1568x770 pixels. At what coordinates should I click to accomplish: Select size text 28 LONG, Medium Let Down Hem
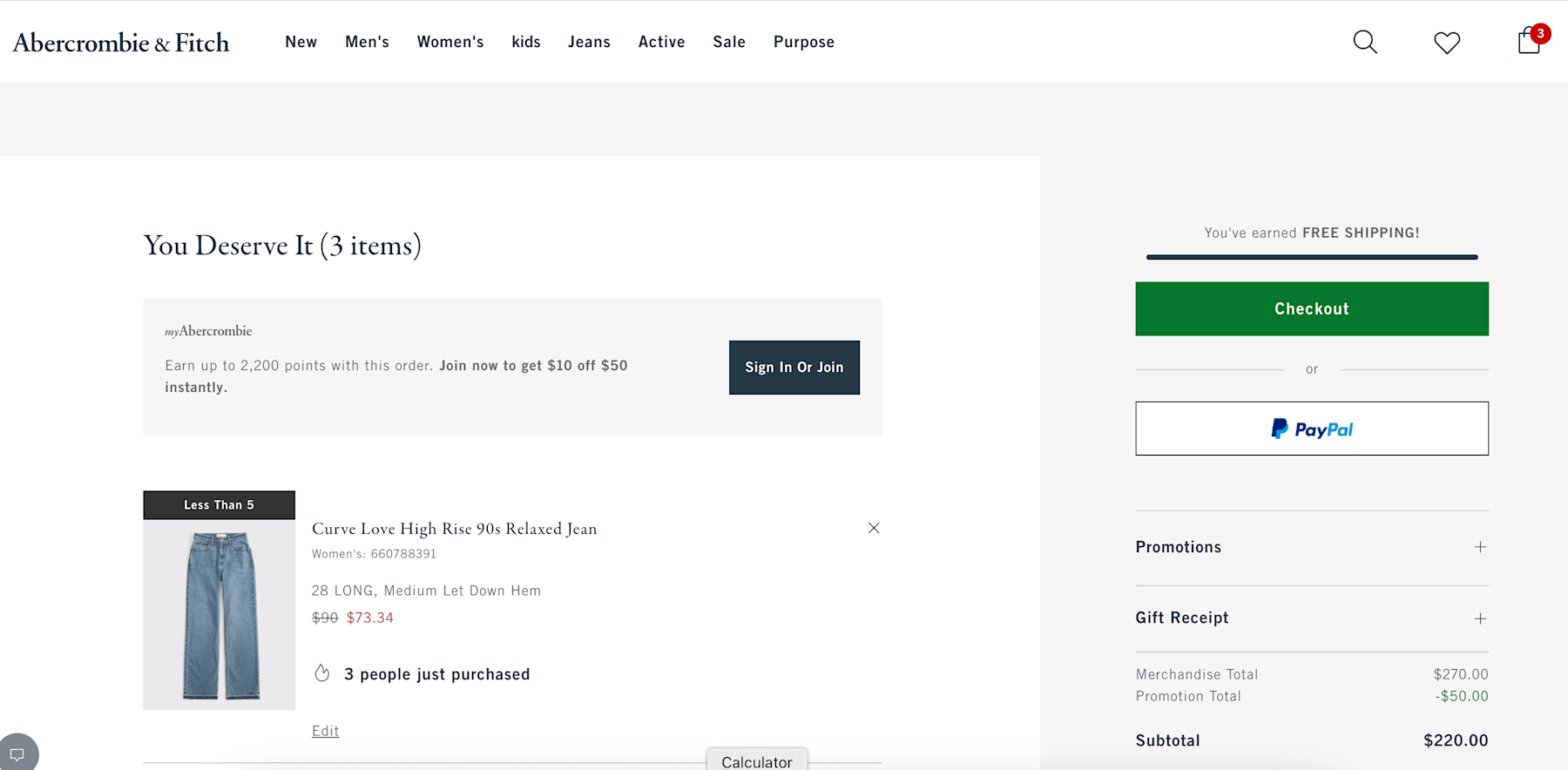[x=426, y=591]
